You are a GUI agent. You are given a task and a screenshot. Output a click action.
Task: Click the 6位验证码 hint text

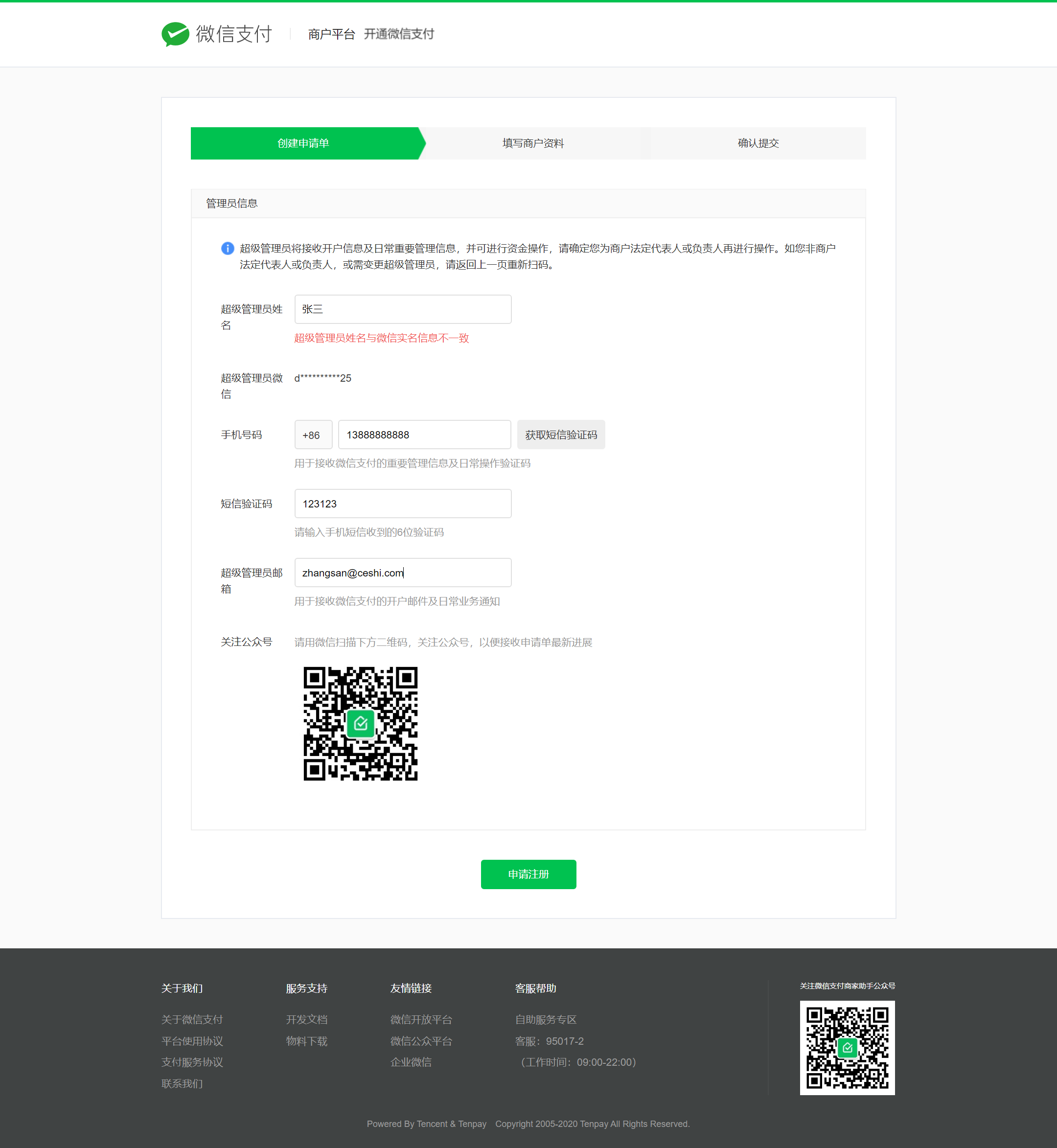[x=369, y=532]
